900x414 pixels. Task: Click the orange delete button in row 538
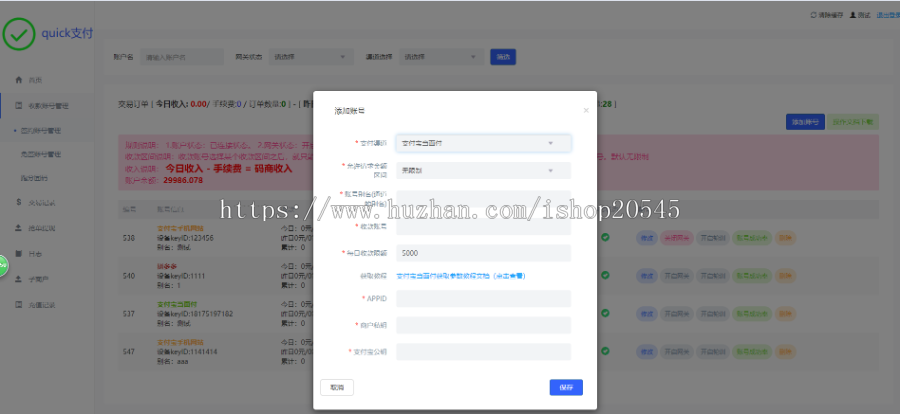point(785,238)
